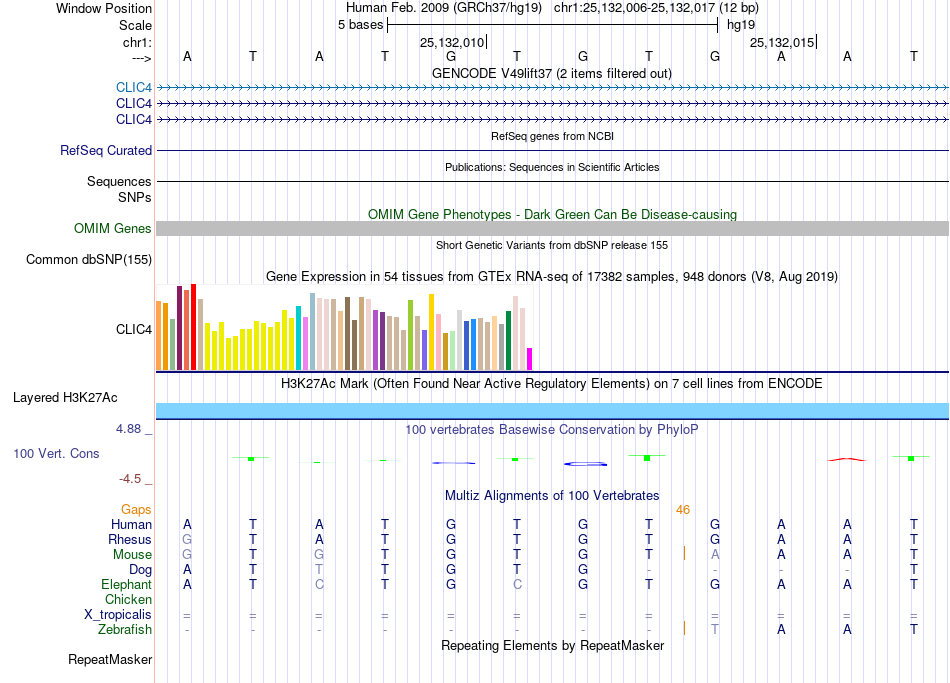Select the Scale label in the ruler

pyautogui.click(x=135, y=25)
